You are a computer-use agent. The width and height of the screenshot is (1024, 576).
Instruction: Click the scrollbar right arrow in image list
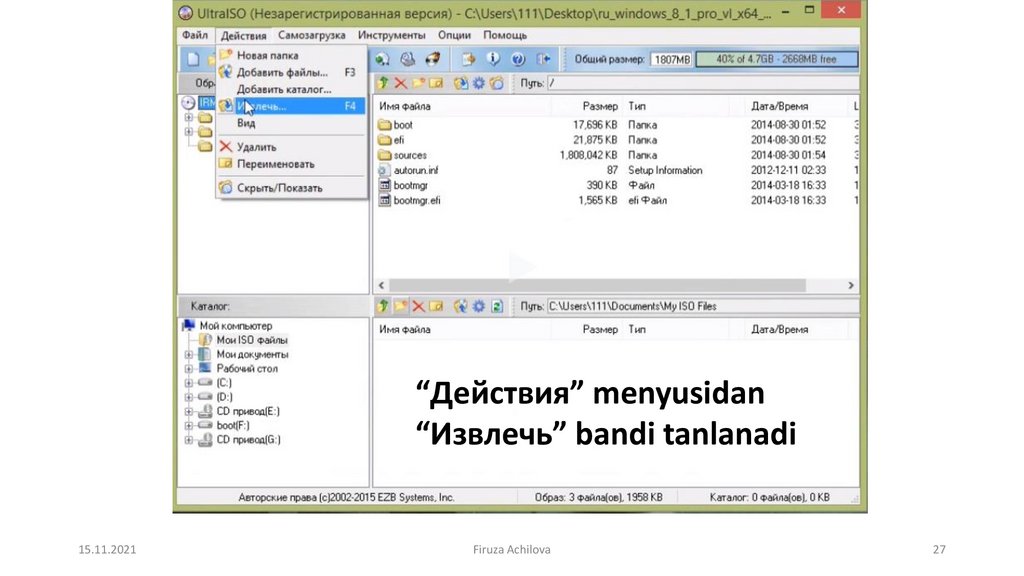click(850, 285)
